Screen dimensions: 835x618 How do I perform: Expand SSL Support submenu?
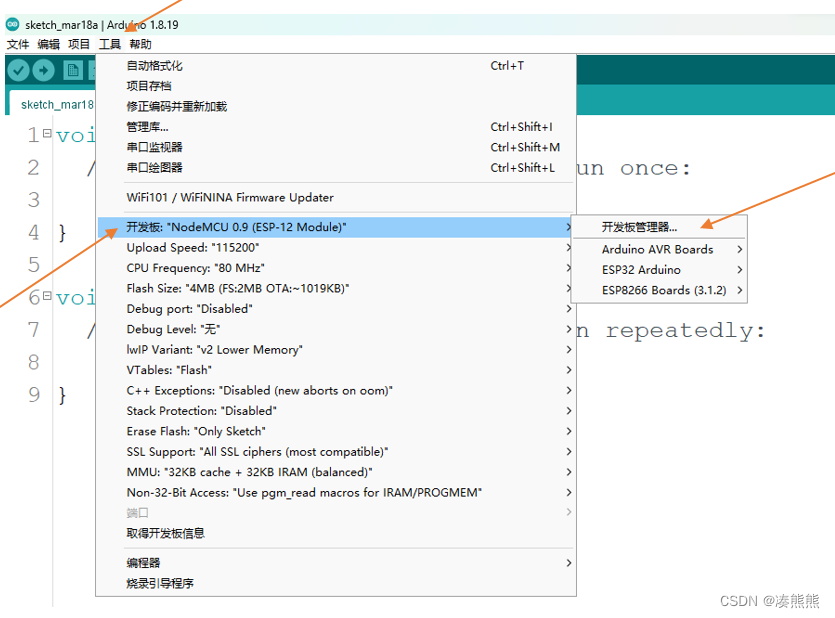pyautogui.click(x=337, y=451)
